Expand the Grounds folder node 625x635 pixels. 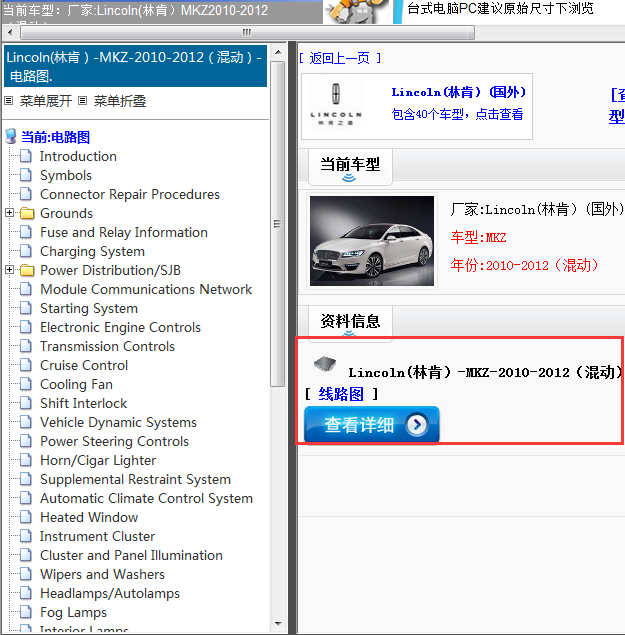[9, 213]
